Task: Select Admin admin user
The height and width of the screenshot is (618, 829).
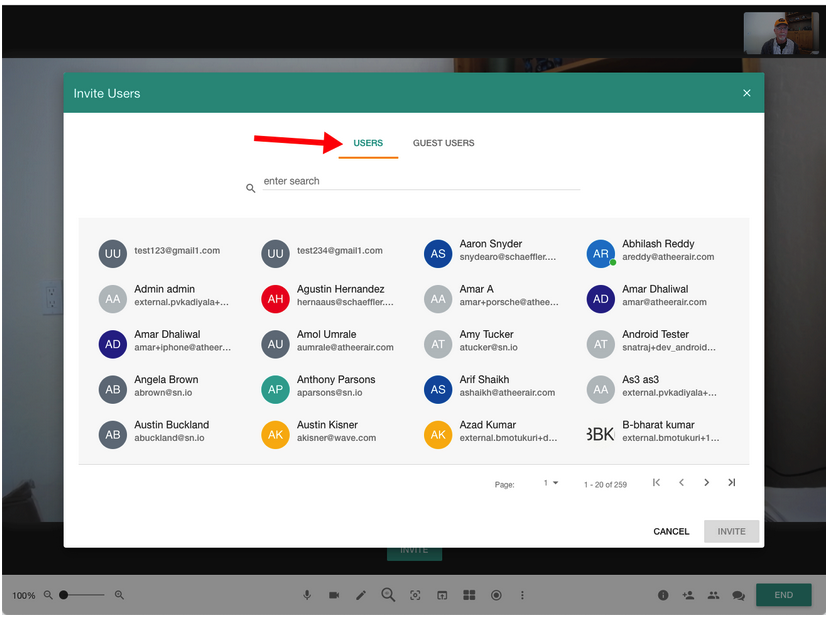Action: coord(165,299)
